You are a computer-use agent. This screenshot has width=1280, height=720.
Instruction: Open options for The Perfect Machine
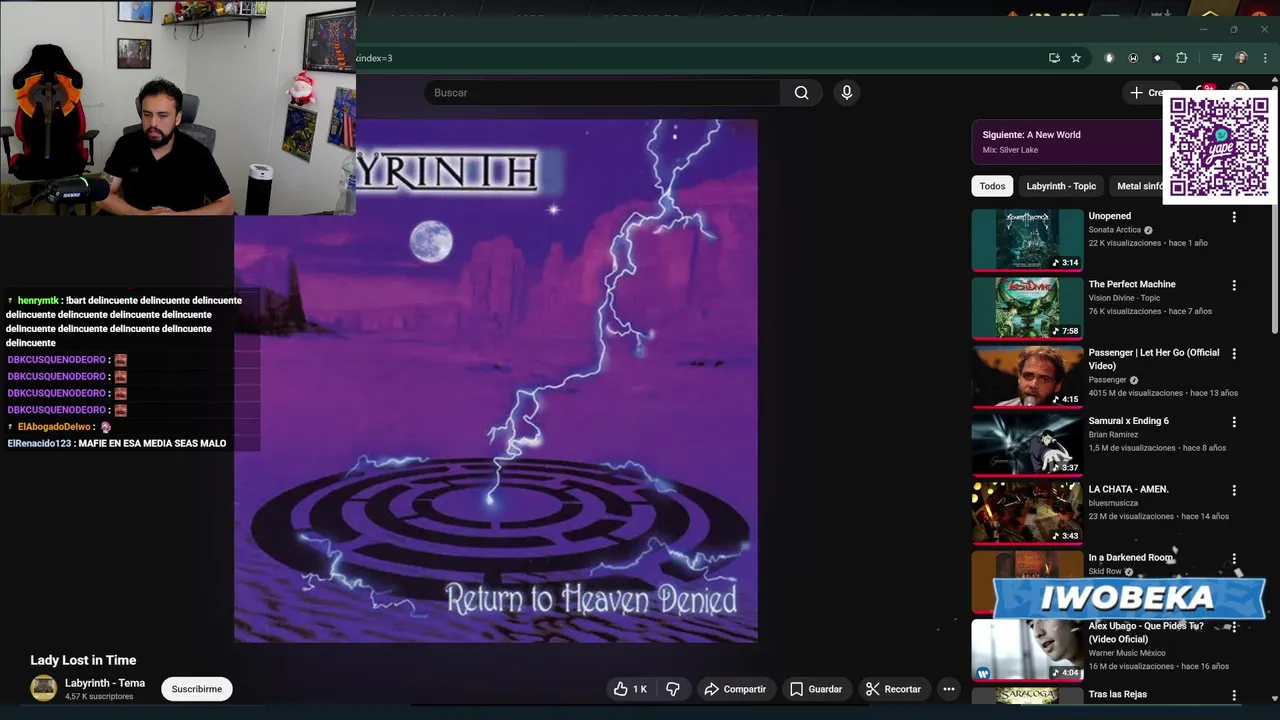[x=1234, y=285]
